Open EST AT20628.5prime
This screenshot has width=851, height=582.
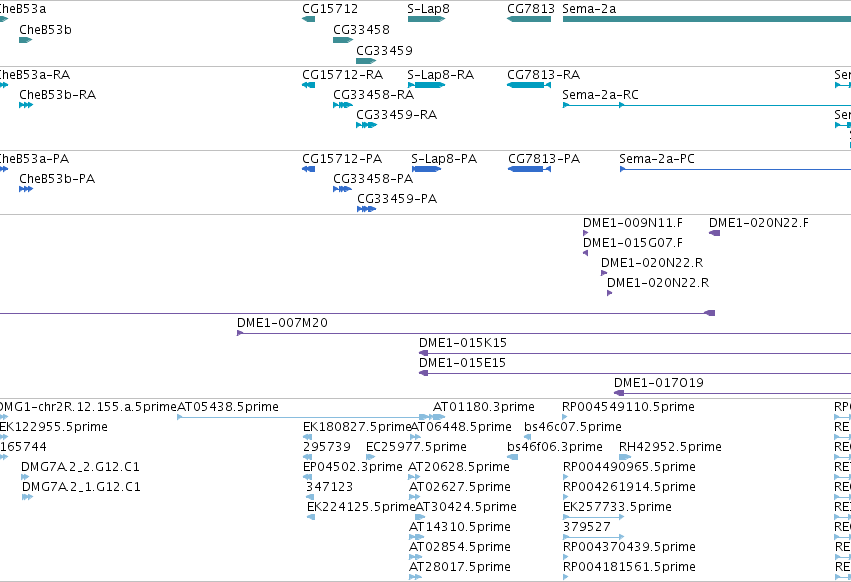[x=459, y=467]
